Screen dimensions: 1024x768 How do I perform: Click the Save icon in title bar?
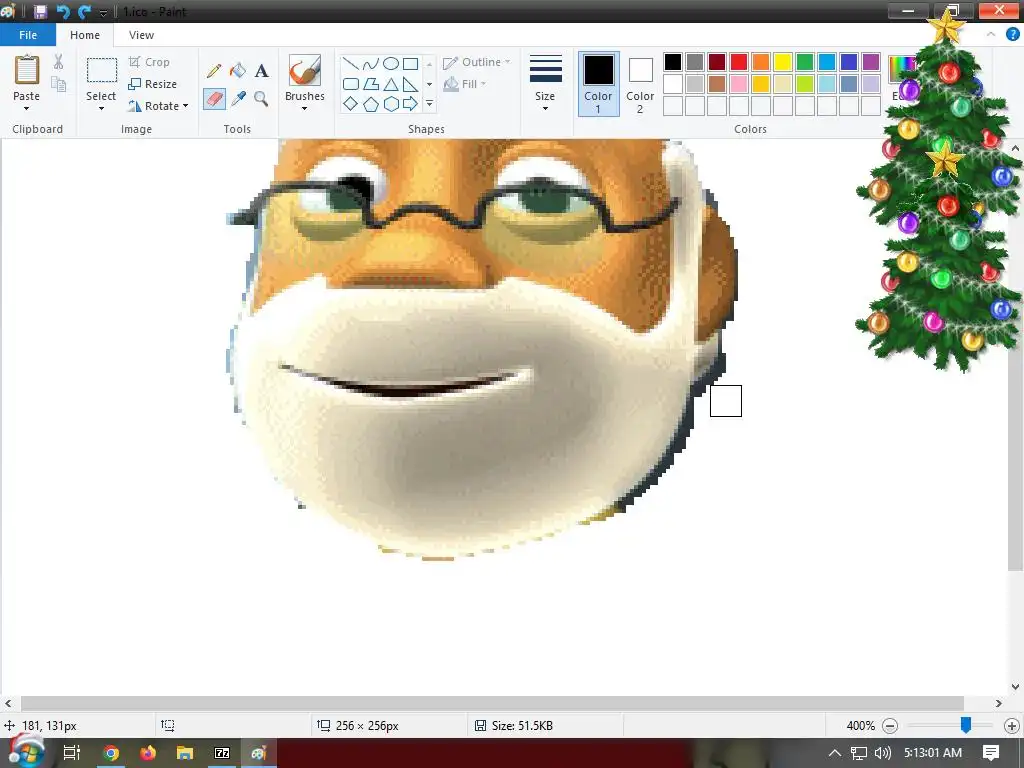point(40,12)
